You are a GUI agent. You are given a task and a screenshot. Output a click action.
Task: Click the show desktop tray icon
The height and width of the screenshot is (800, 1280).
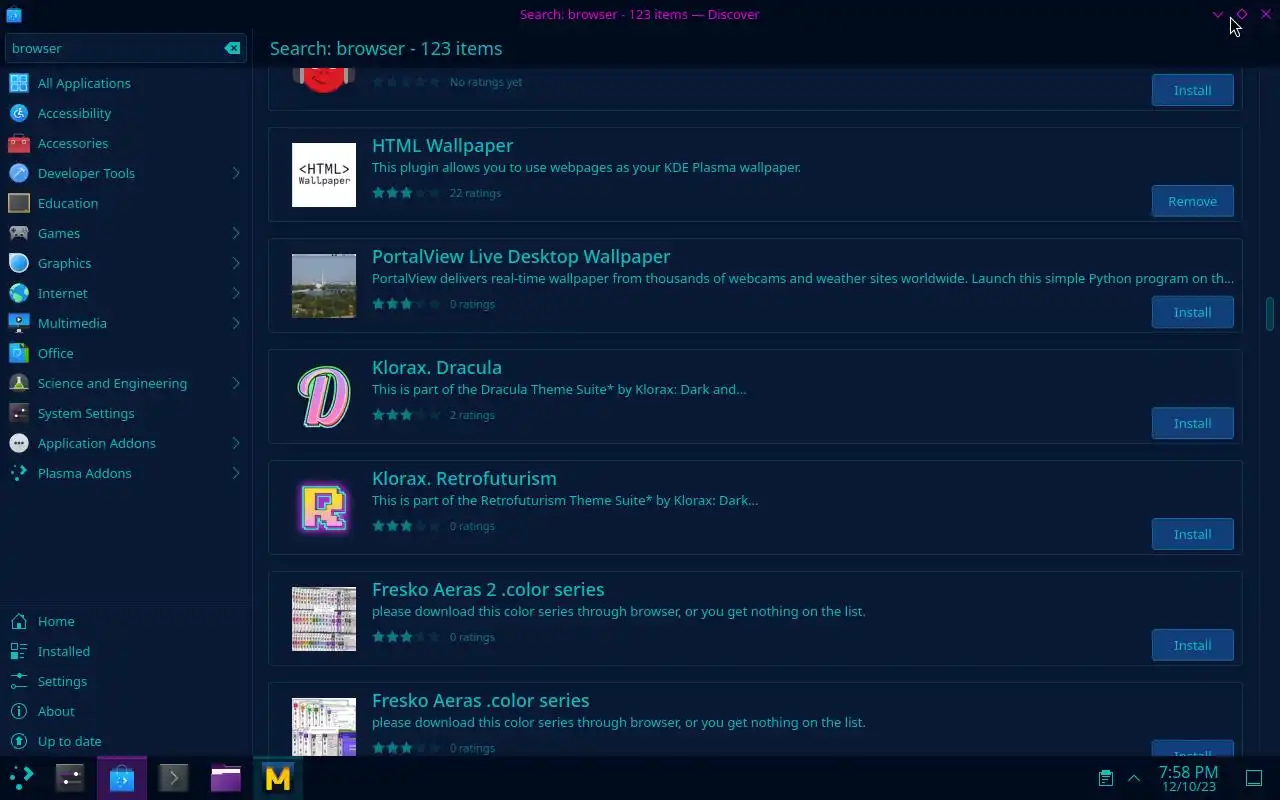pos(1254,778)
